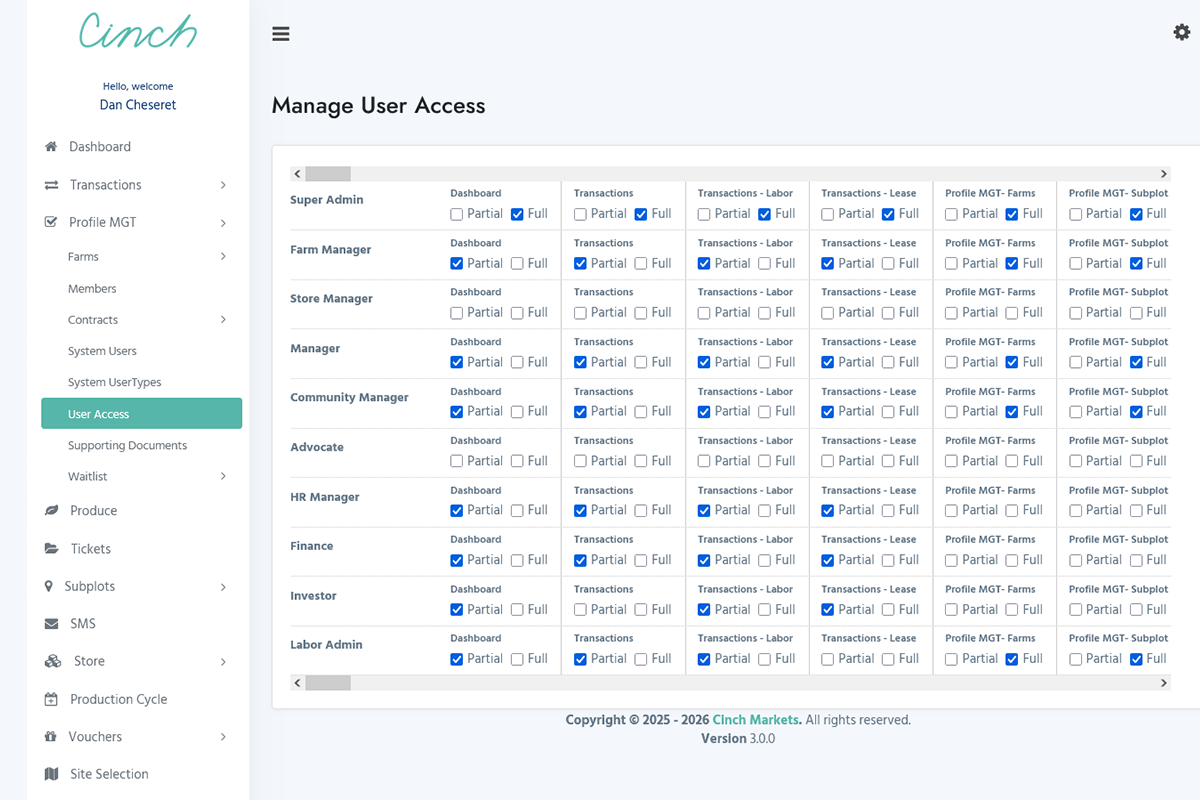The image size is (1200, 800).
Task: Open the System Users page
Action: 101,351
